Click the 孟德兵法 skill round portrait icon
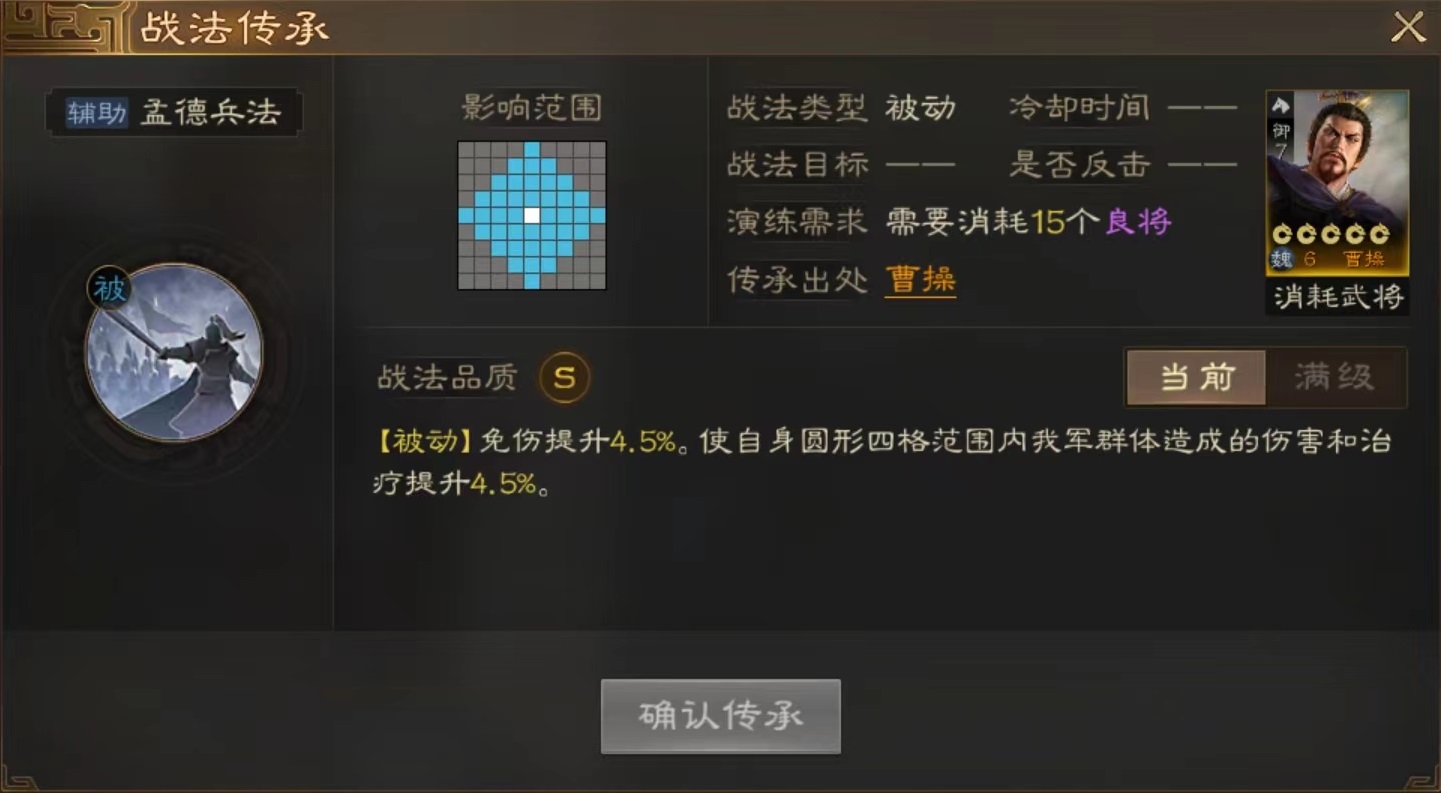The height and width of the screenshot is (793, 1441). pos(174,352)
